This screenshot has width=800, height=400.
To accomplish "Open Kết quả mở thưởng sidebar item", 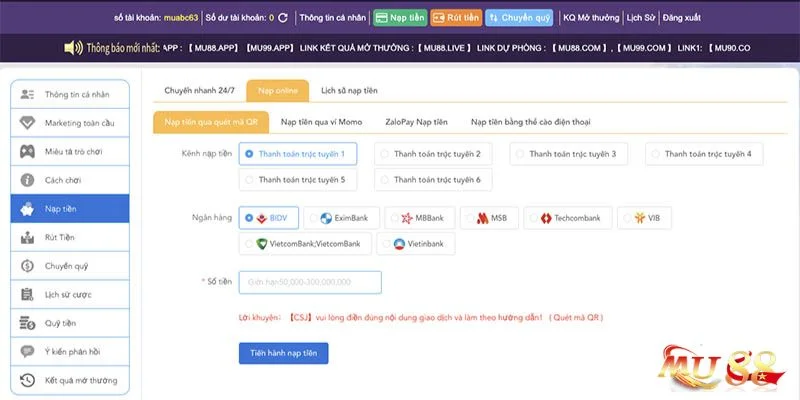I will pos(70,380).
